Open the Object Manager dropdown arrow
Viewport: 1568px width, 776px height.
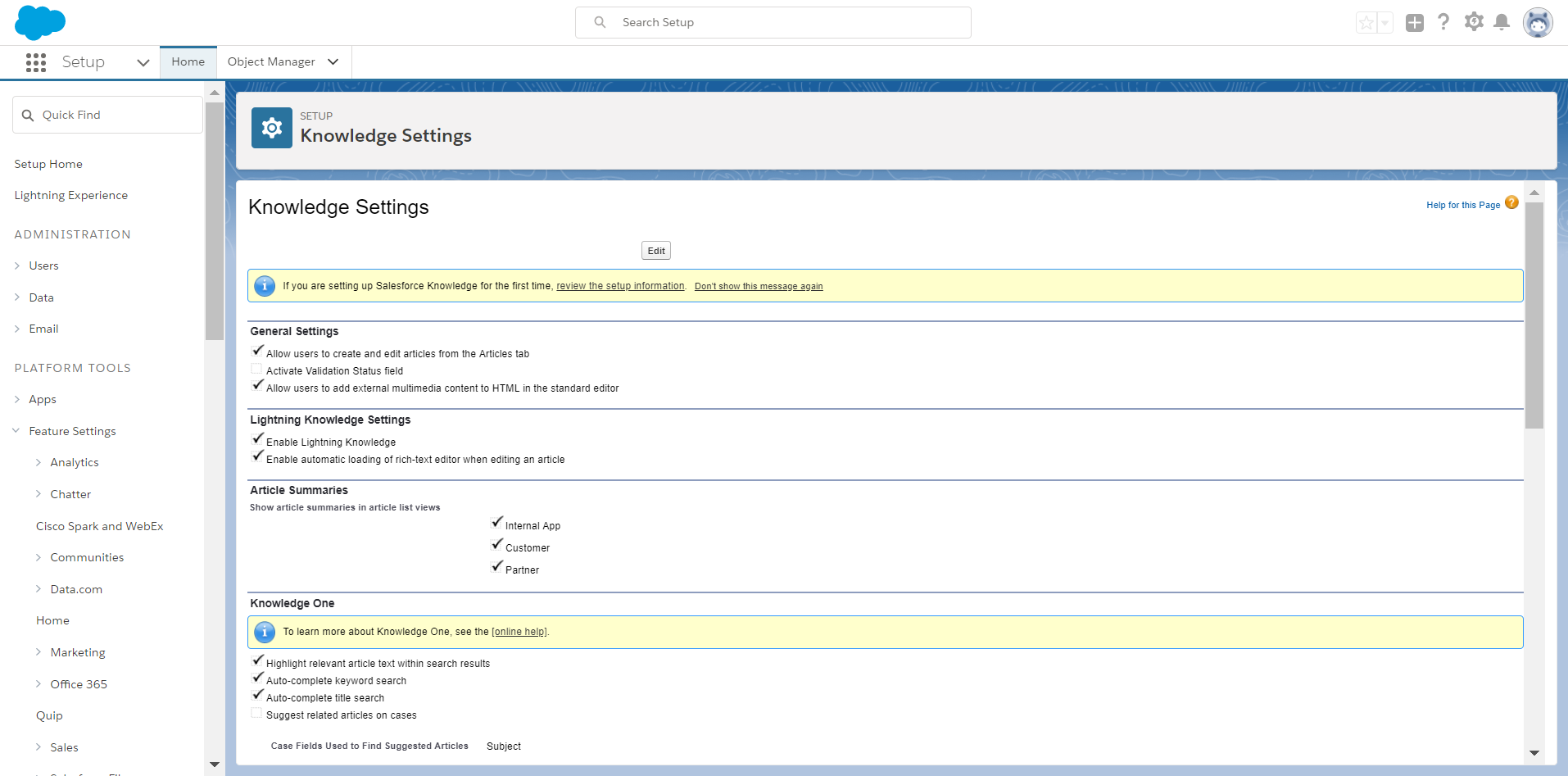click(x=333, y=62)
